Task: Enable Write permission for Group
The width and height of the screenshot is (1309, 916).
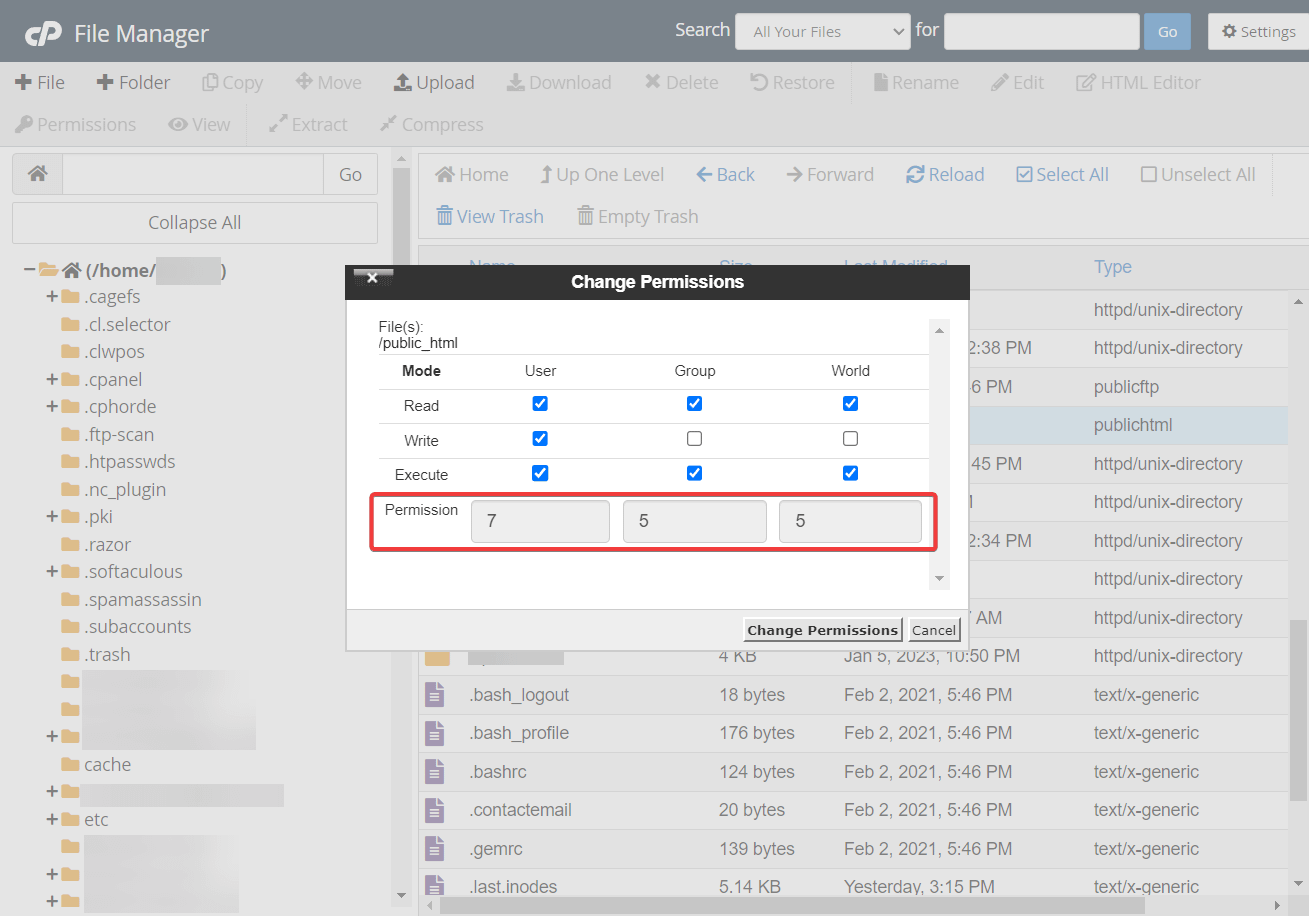Action: (x=694, y=438)
